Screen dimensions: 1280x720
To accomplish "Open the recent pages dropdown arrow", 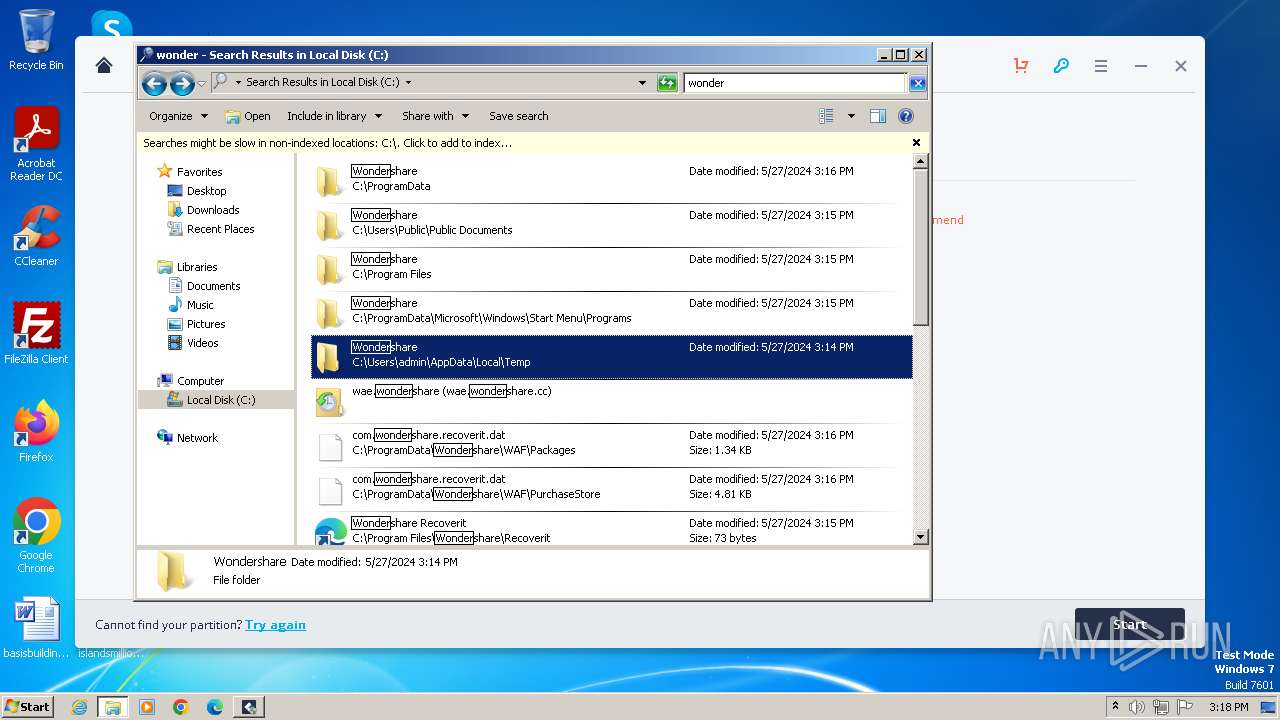I will [201, 83].
